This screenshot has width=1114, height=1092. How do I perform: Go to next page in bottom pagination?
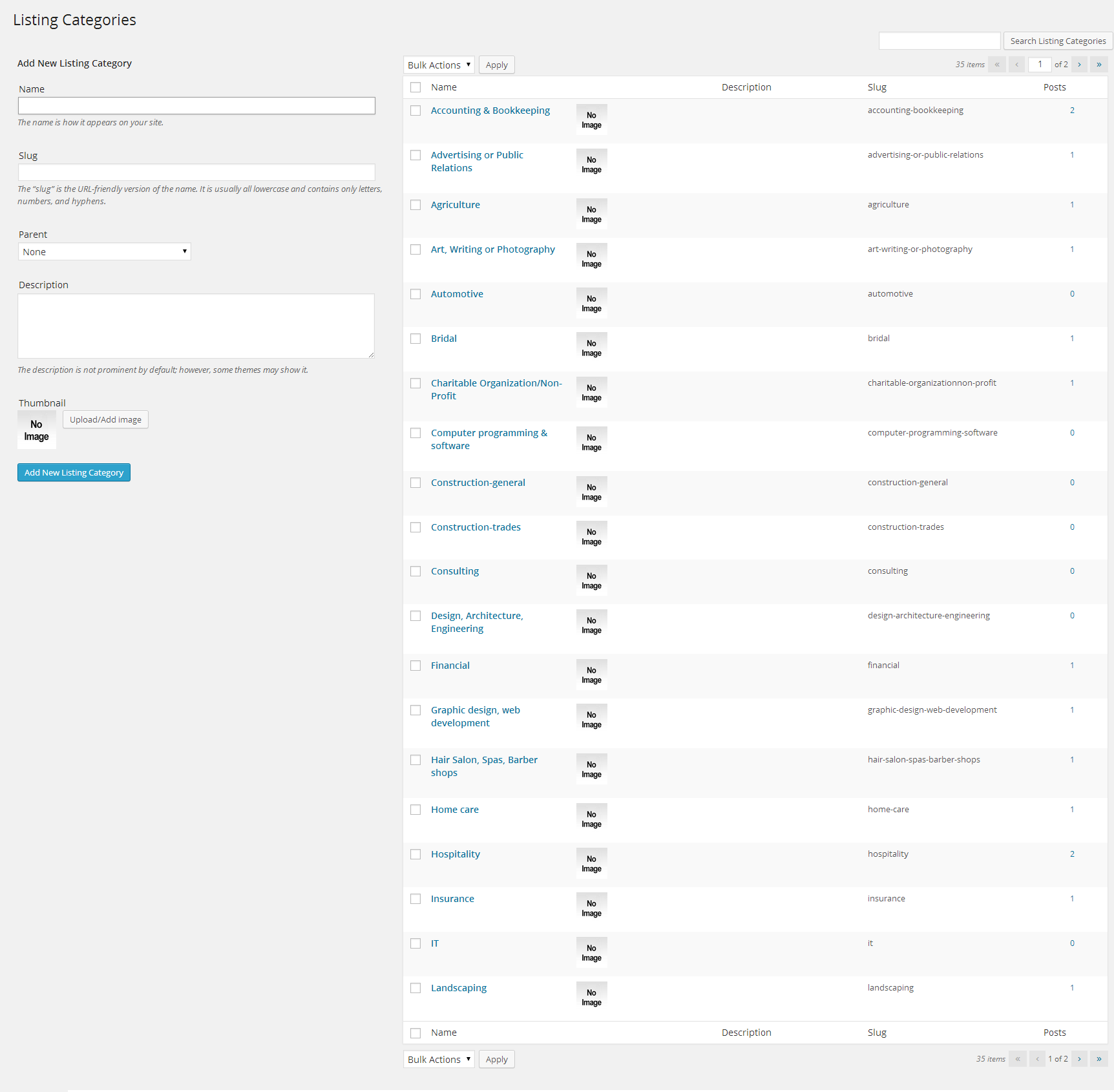point(1079,1059)
